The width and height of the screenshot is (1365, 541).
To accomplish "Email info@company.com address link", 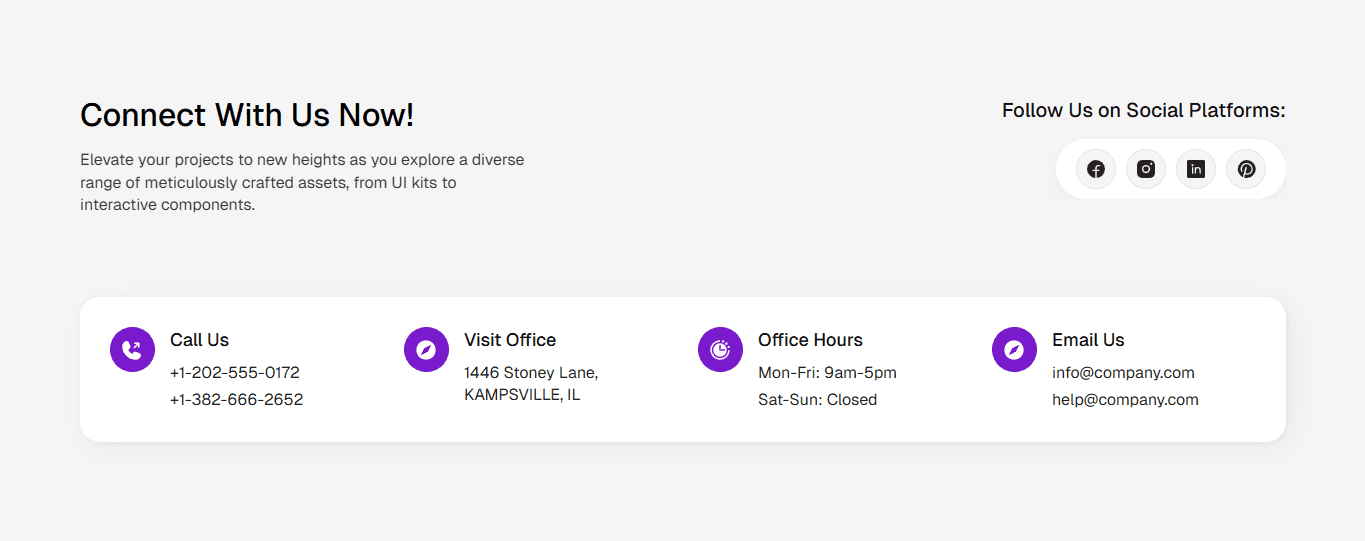I will click(1123, 373).
